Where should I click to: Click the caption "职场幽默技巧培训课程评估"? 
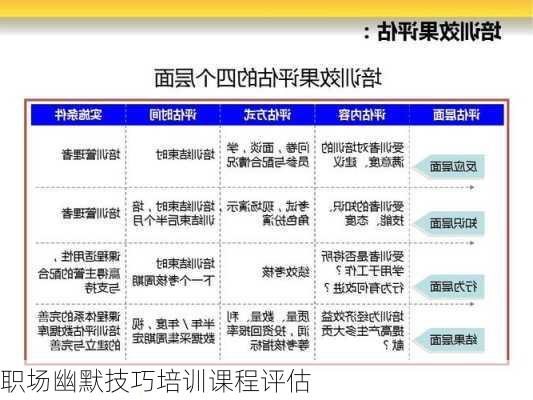pyautogui.click(x=156, y=382)
